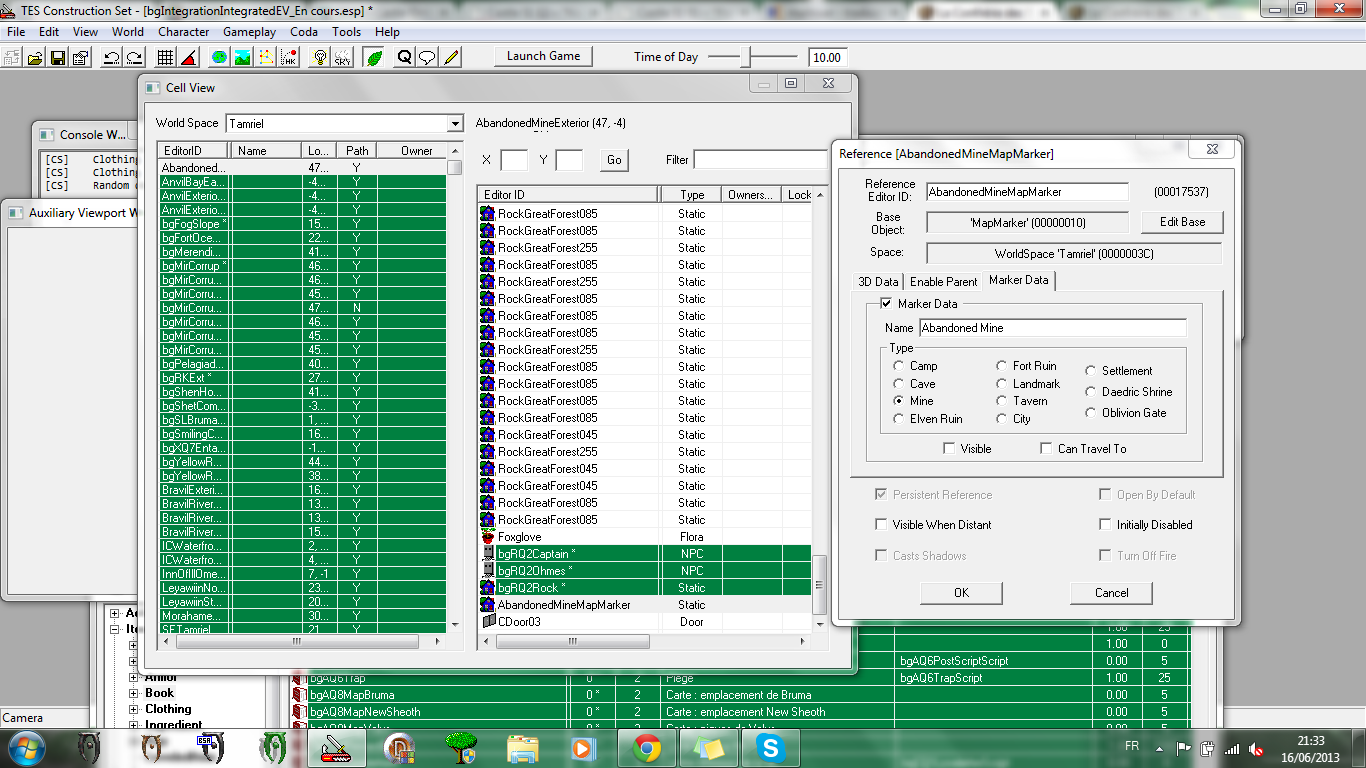The image size is (1366, 768).
Task: Toggle the Sky toolbar icon
Action: [342, 57]
